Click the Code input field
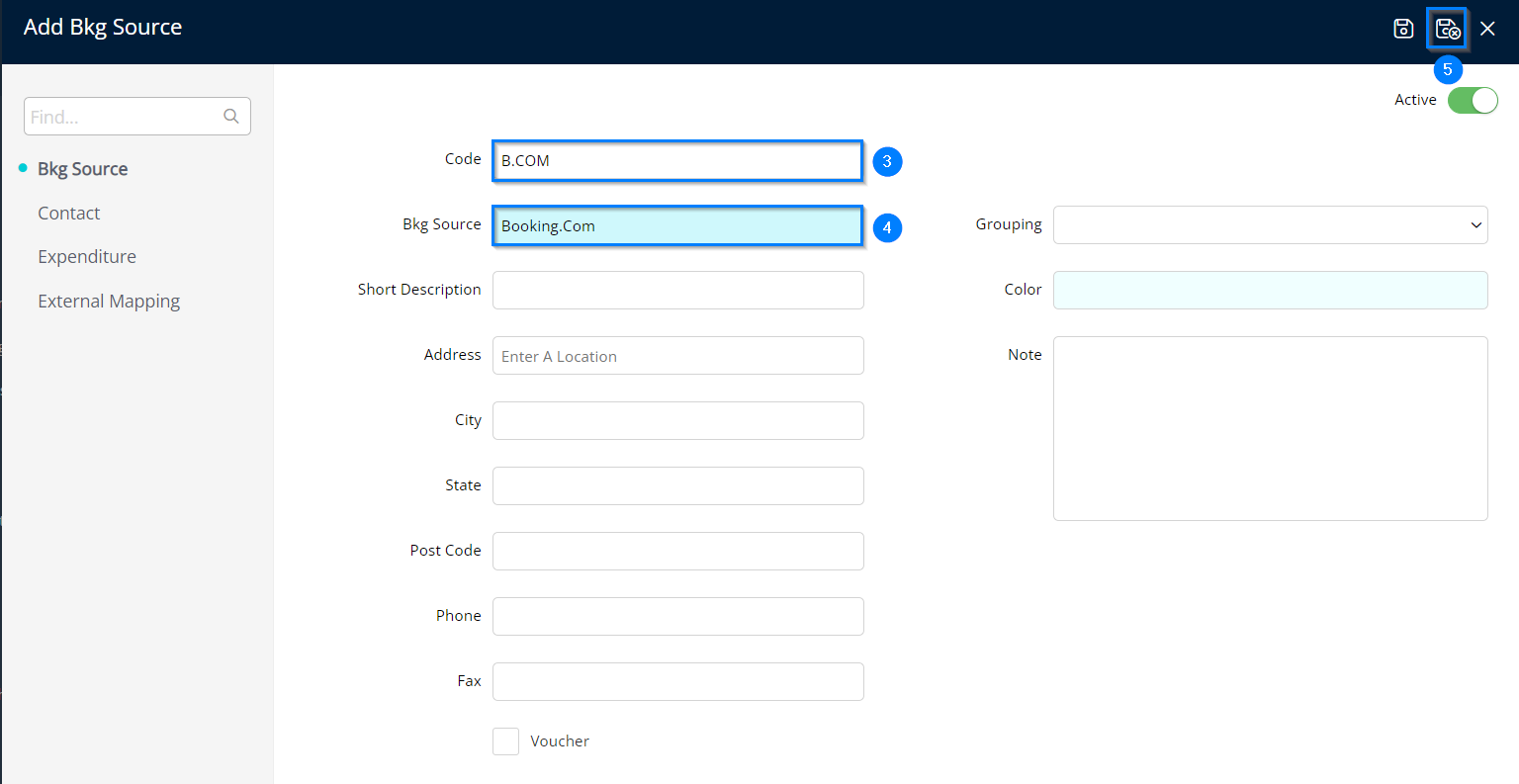The width and height of the screenshot is (1519, 784). pyautogui.click(x=677, y=161)
